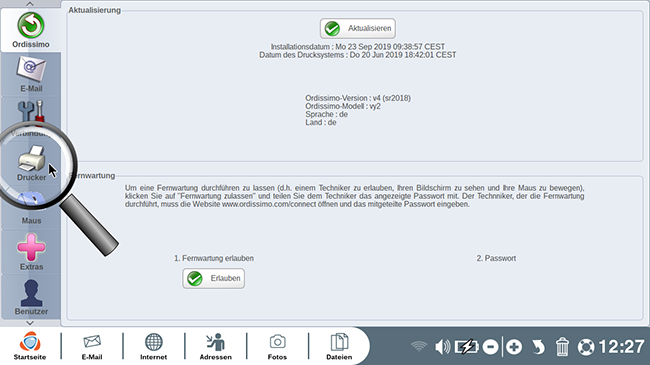
Task: Select the Drucker printer settings
Action: 31,163
